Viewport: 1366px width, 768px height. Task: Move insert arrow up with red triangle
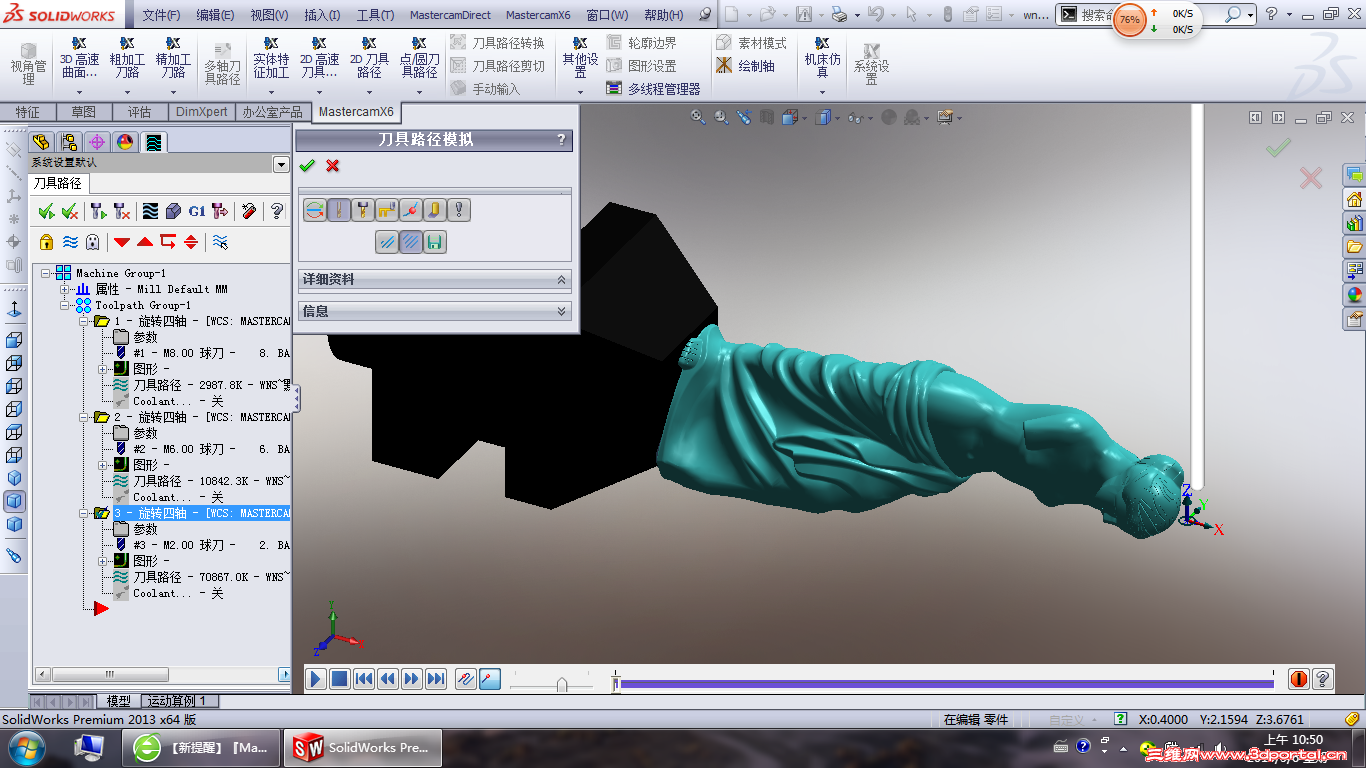click(145, 242)
